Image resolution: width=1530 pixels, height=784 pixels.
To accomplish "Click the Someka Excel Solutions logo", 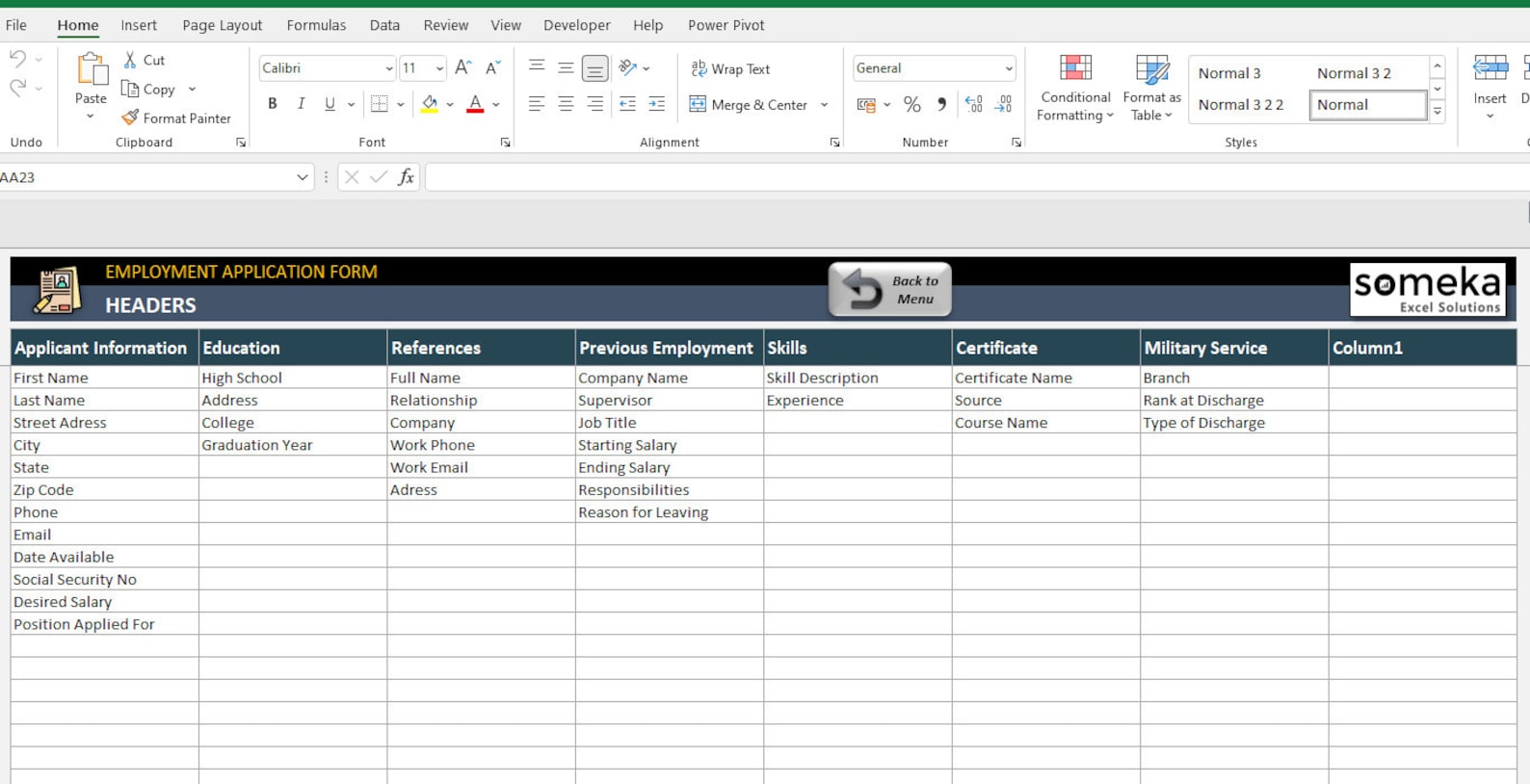I will [x=1427, y=289].
